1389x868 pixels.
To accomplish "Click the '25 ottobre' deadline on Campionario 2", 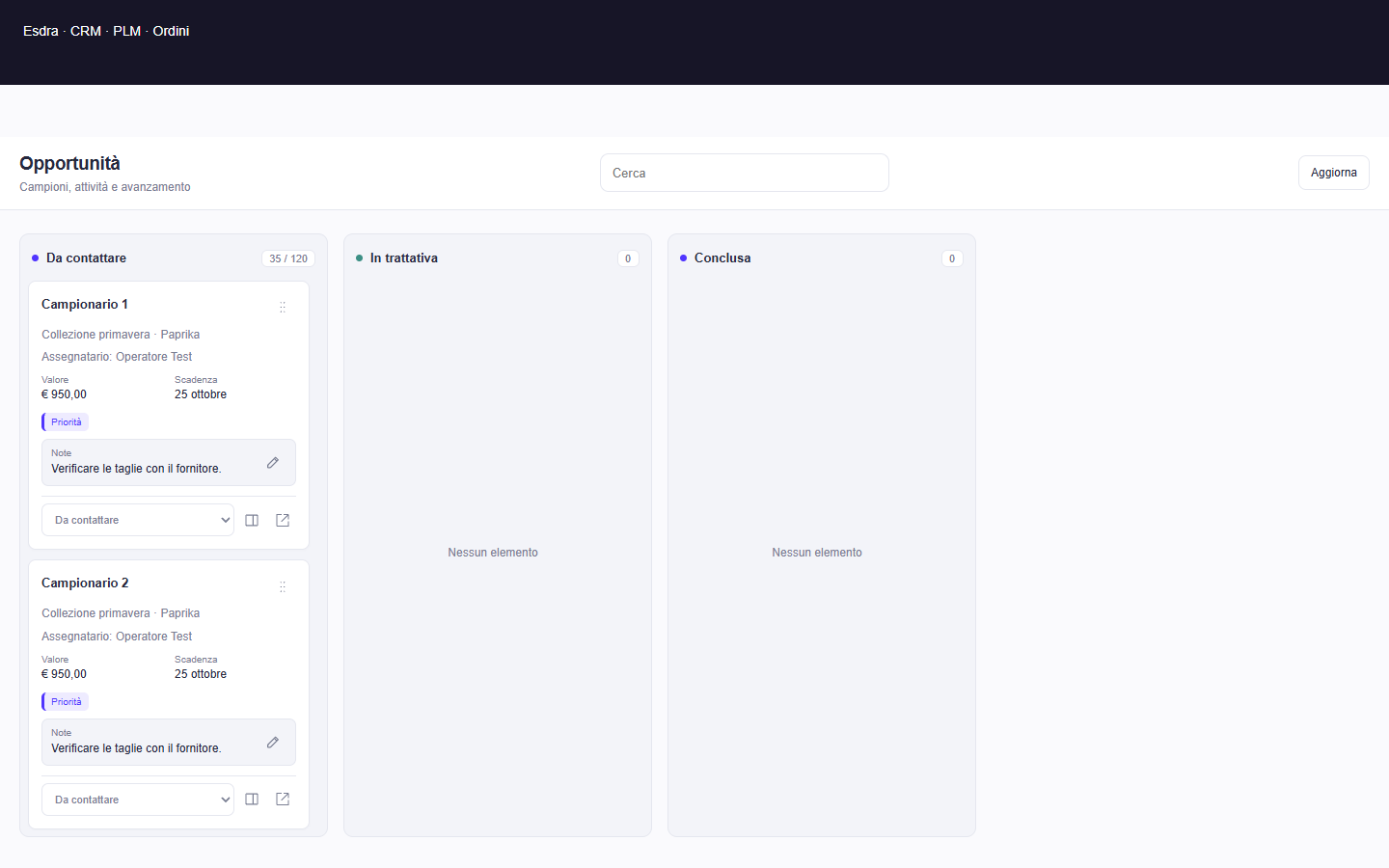I will click(x=201, y=674).
